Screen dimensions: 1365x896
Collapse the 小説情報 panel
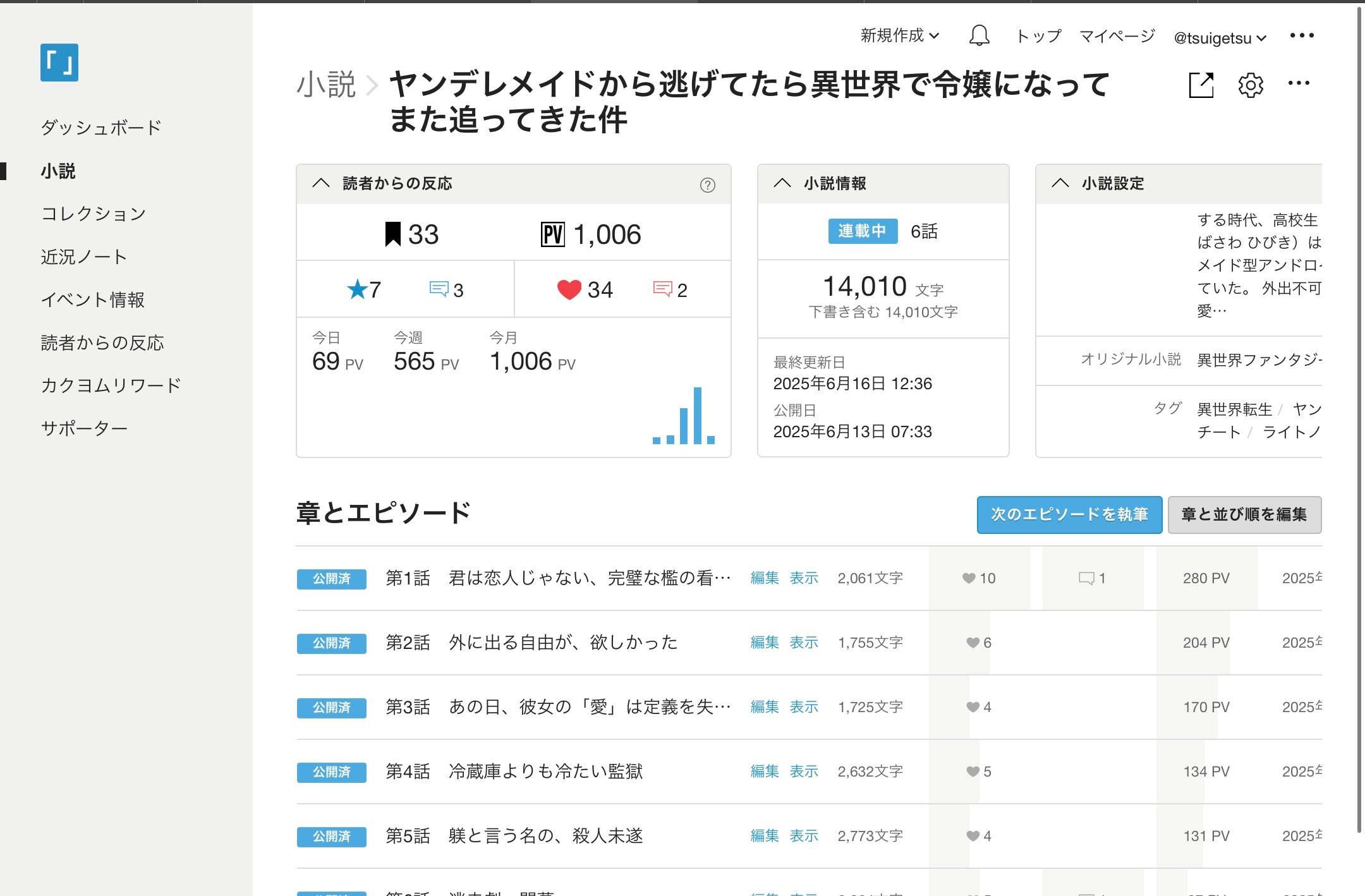click(782, 183)
